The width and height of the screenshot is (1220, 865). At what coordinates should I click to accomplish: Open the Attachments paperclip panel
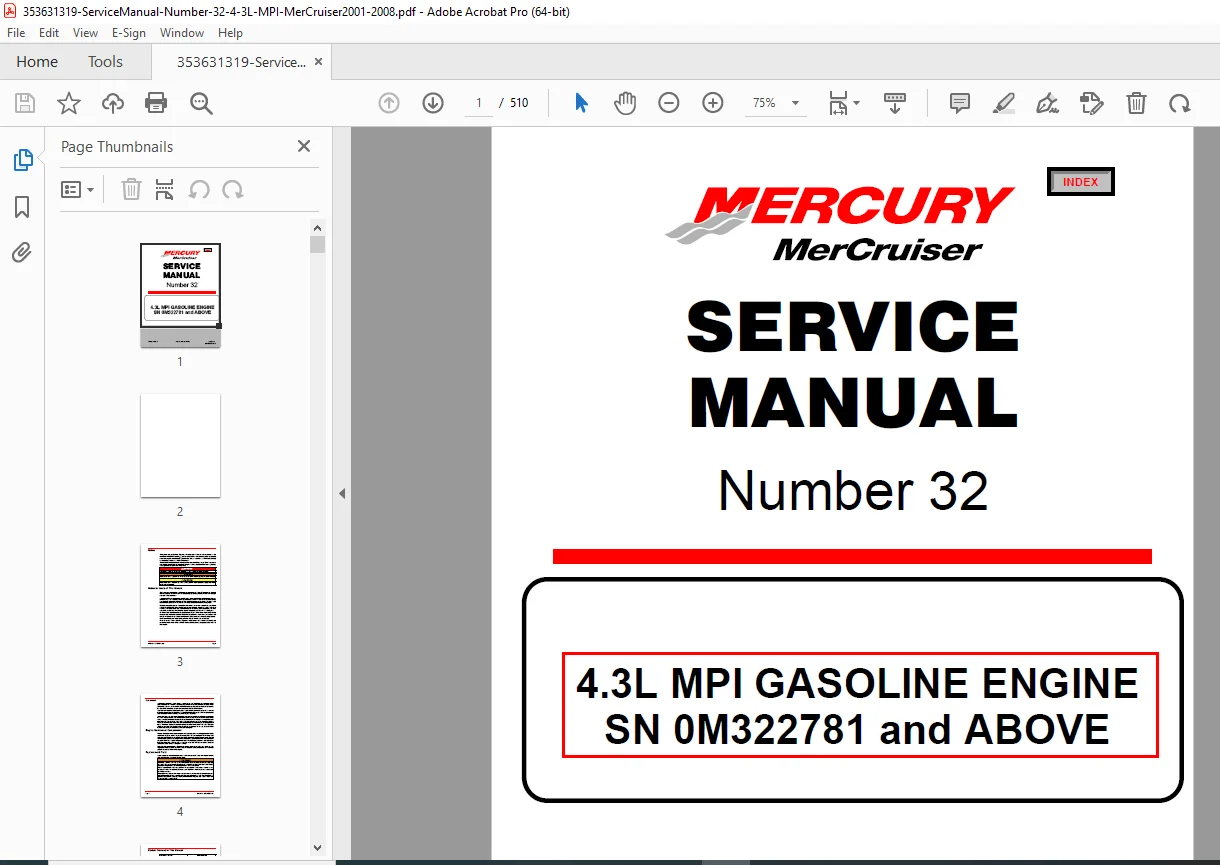[22, 252]
